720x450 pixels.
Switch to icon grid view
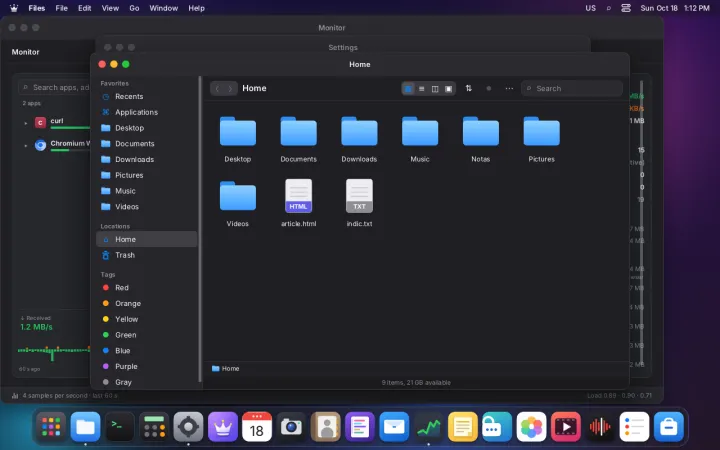coord(408,89)
